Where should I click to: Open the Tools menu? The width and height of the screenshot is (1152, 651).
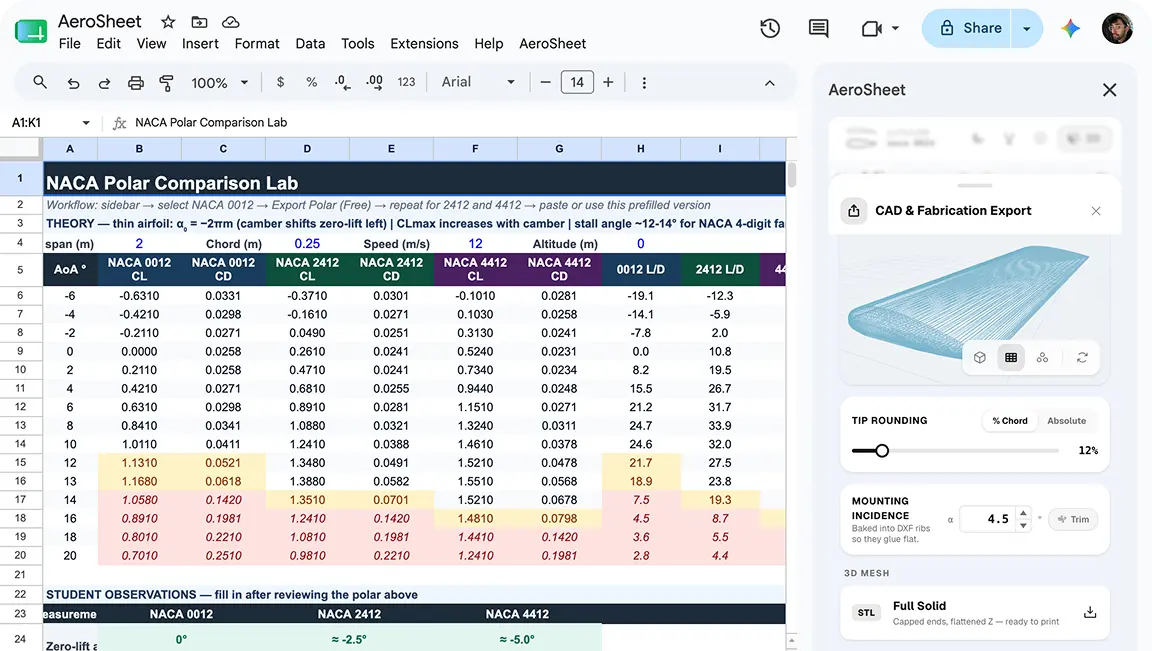[358, 43]
